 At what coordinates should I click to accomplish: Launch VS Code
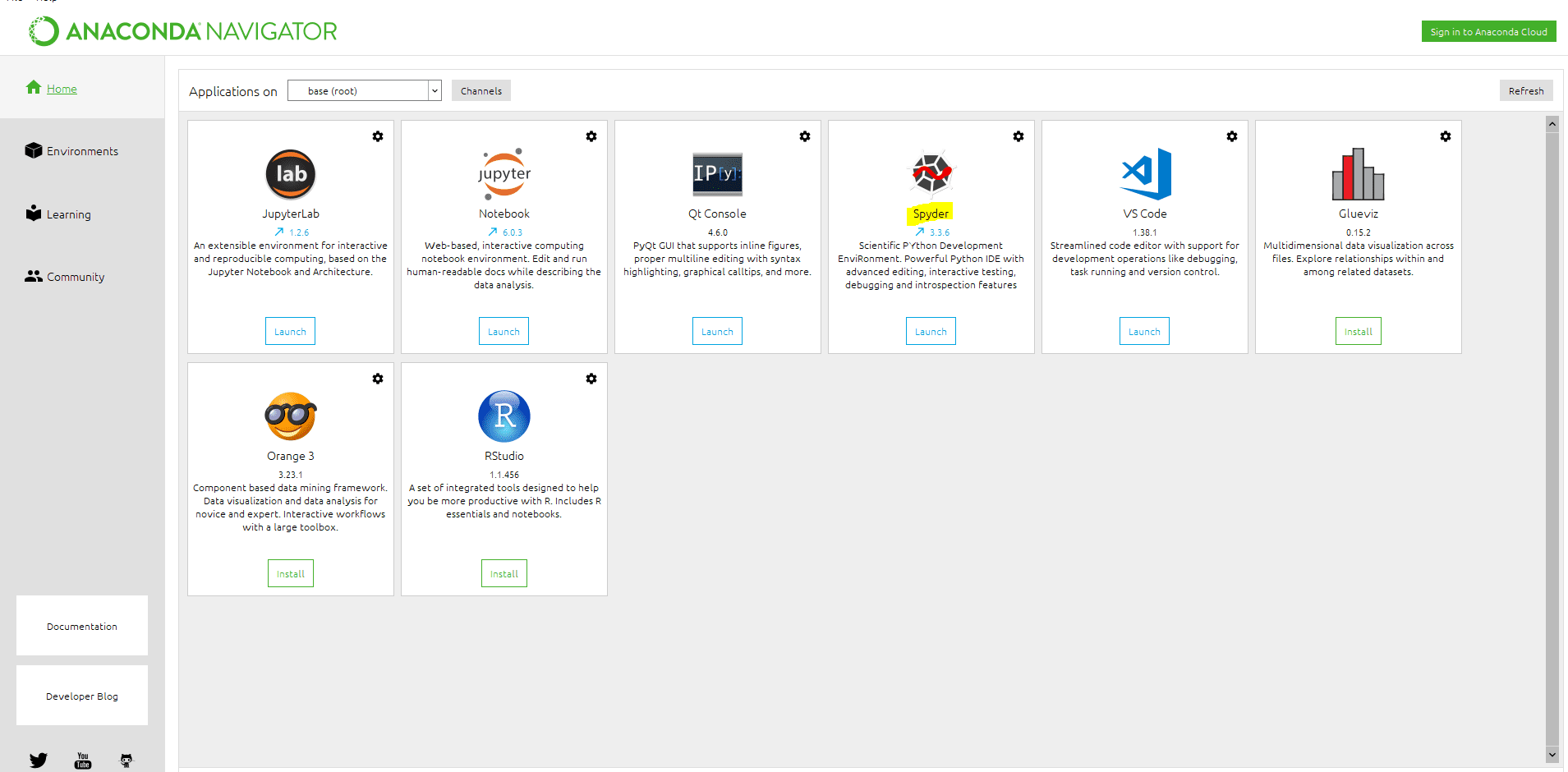(x=1144, y=331)
